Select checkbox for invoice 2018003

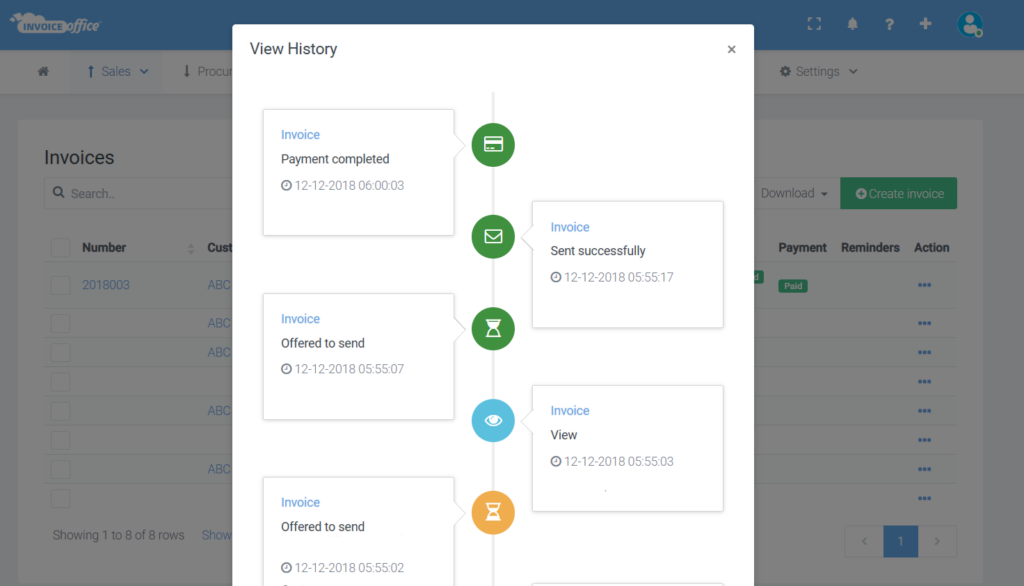click(61, 285)
